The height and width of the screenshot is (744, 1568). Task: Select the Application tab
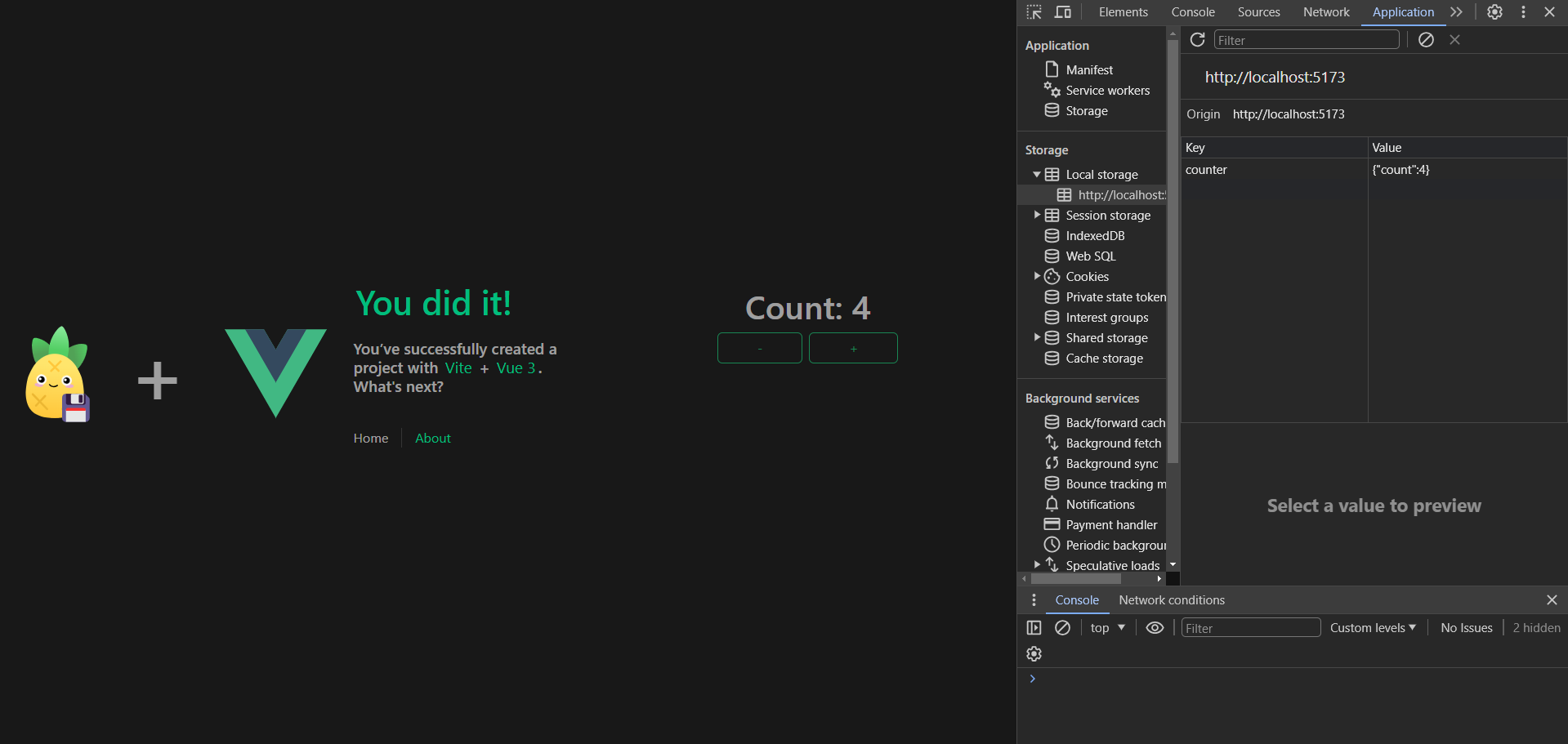[x=1403, y=12]
